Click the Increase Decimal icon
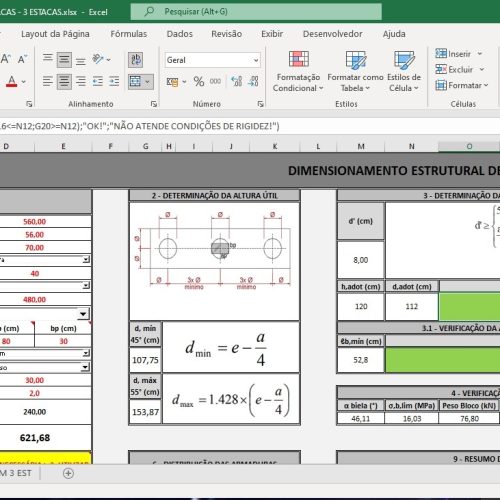Viewport: 500px width, 500px height. click(x=236, y=81)
